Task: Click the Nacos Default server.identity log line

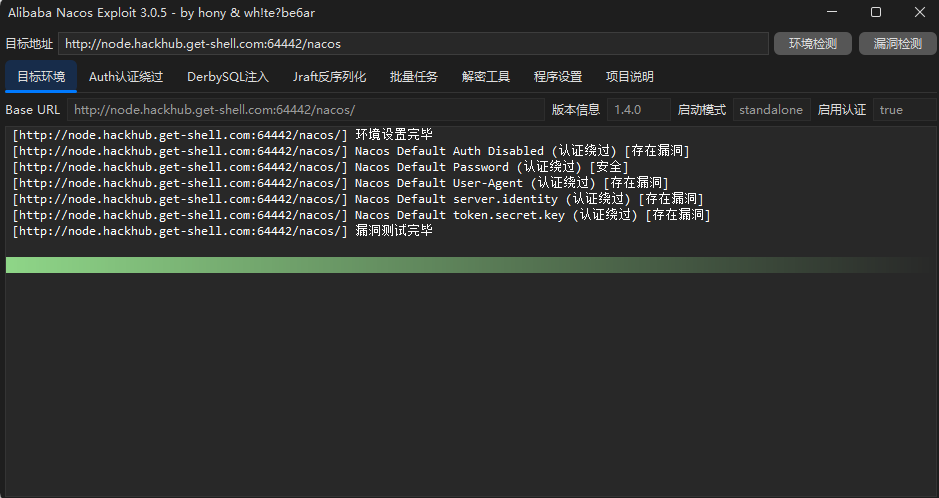Action: (x=358, y=199)
